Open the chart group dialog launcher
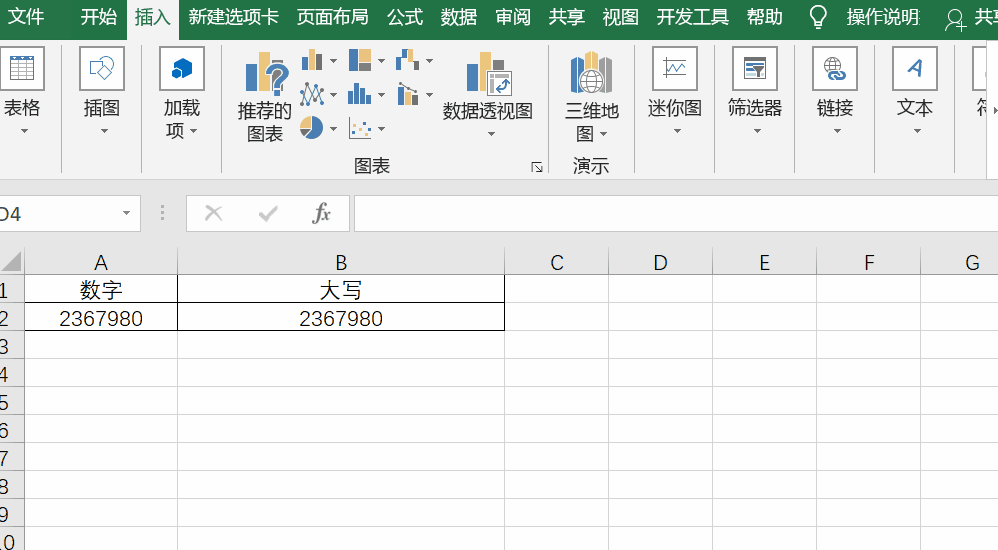 [537, 167]
